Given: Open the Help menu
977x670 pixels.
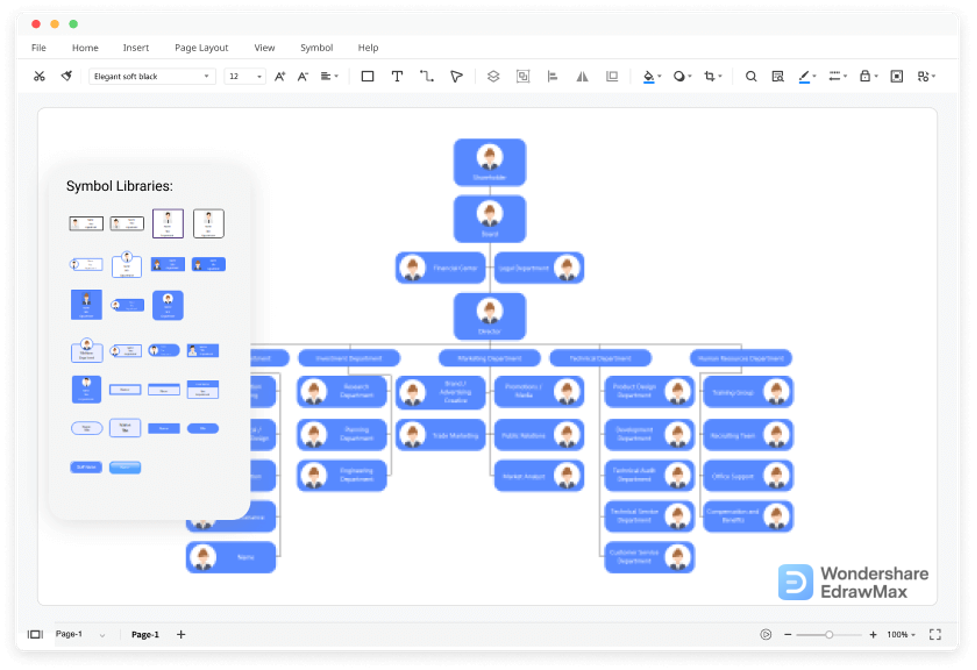Looking at the screenshot, I should (x=368, y=47).
